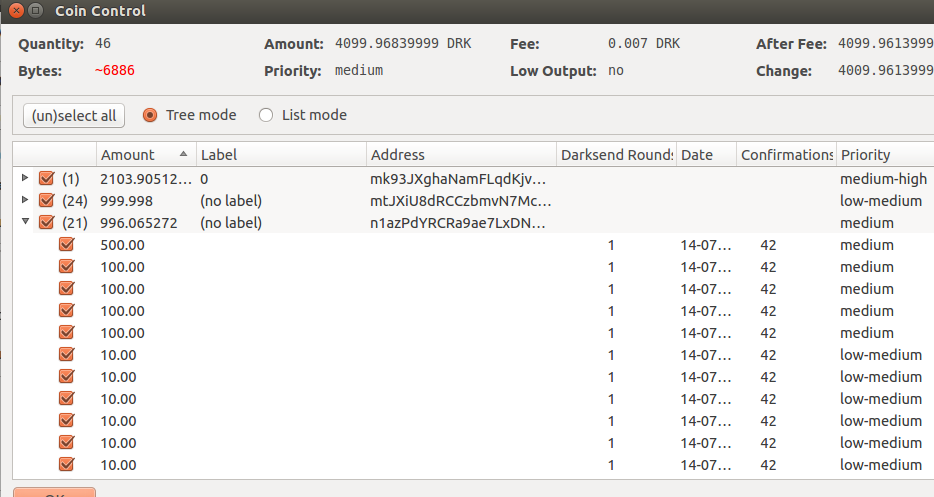This screenshot has height=497, width=934.
Task: Sort by Darksend Rounds column header
Action: pyautogui.click(x=616, y=155)
